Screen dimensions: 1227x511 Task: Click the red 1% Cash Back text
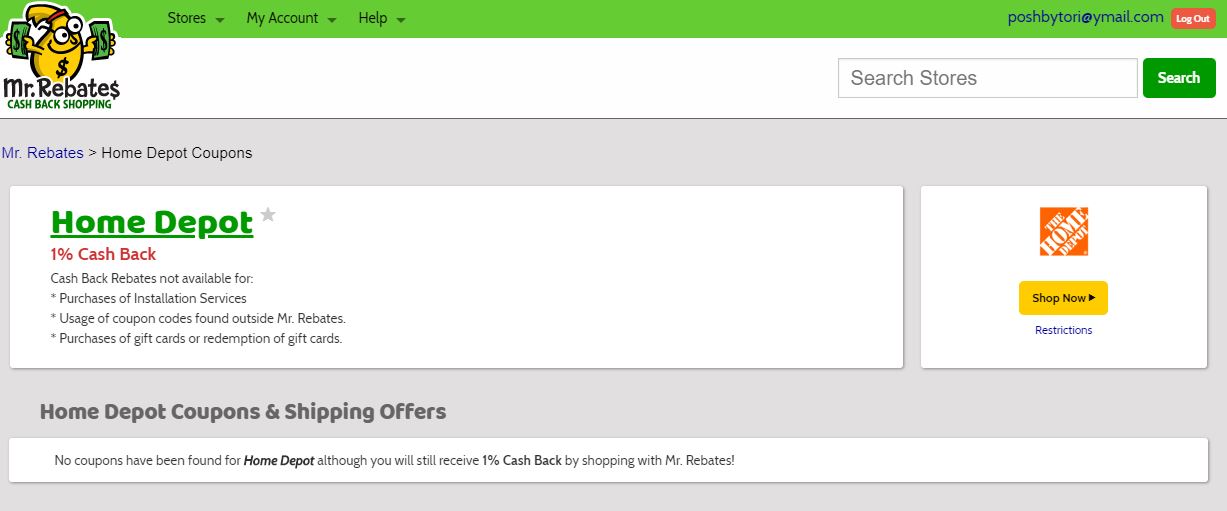103,254
